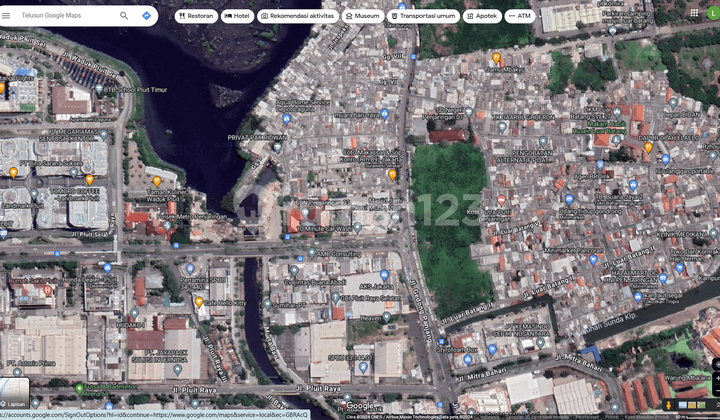Viewport: 720px width, 420px height.
Task: Select the Coto Makassar restaurant orange pin
Action: click(x=392, y=174)
